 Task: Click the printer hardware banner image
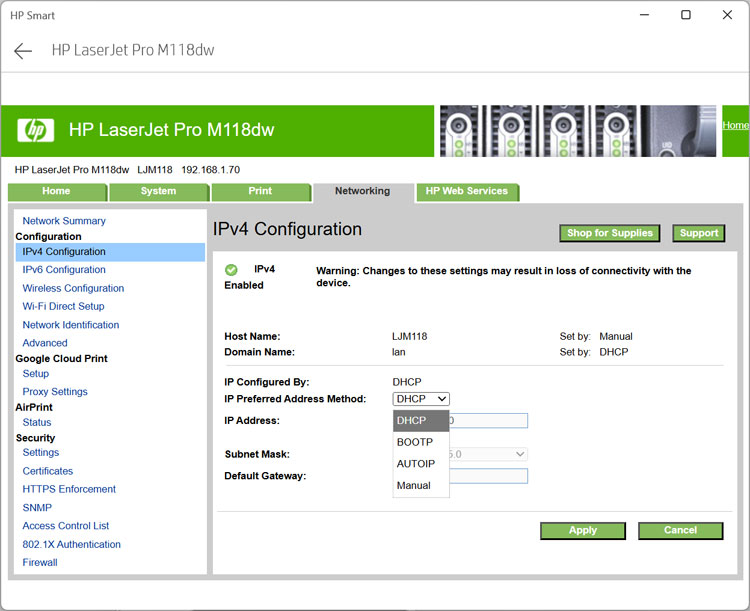tap(577, 131)
